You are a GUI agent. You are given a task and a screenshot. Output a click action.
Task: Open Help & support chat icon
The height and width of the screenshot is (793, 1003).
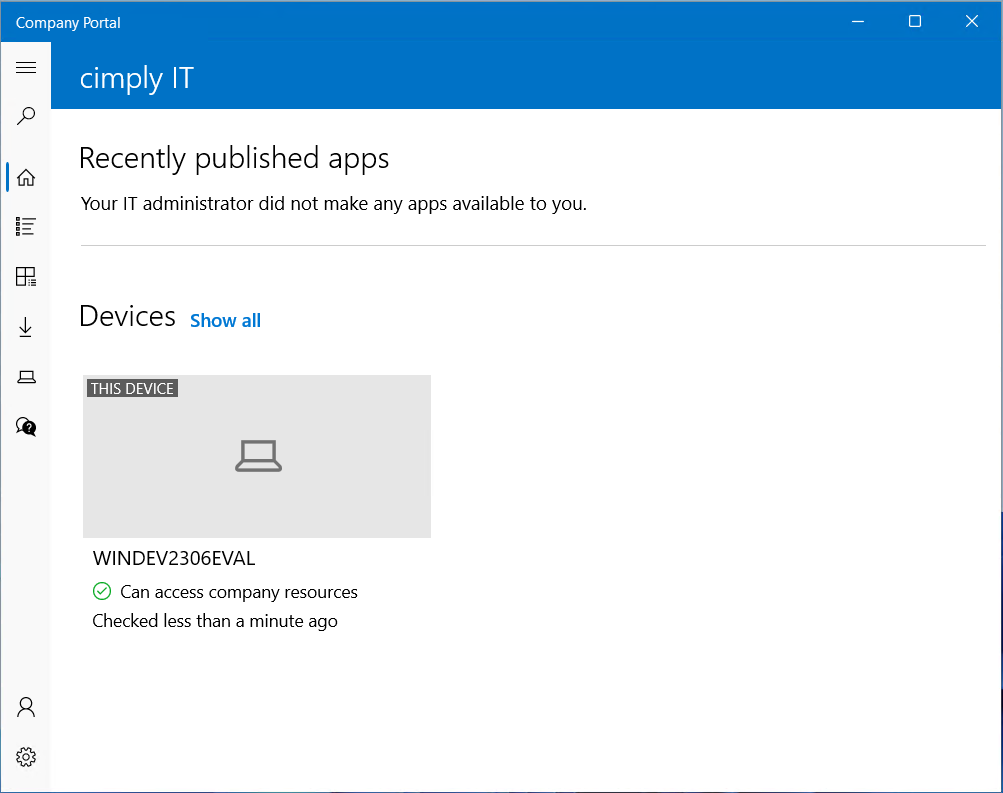point(26,427)
